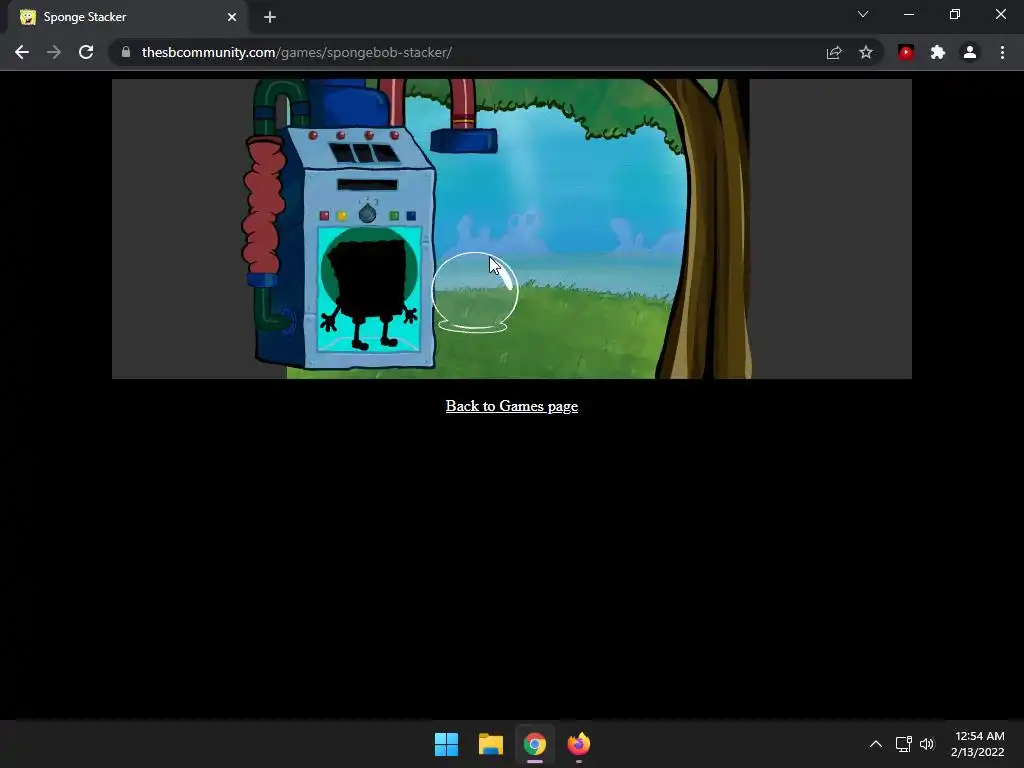Click the green button on the machine
This screenshot has width=1024, height=768.
click(x=394, y=216)
